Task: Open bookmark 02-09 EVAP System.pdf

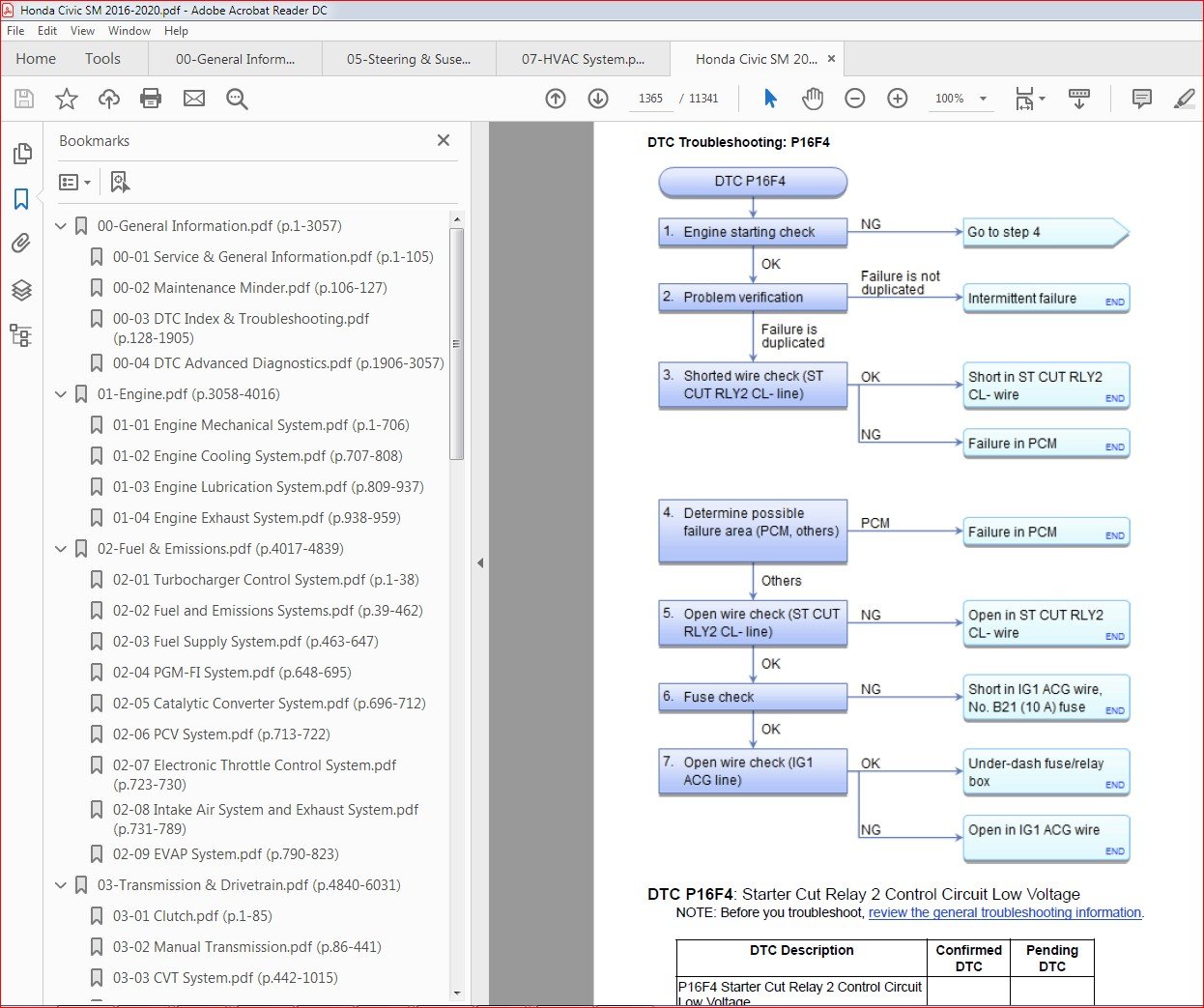Action: pyautogui.click(x=225, y=854)
